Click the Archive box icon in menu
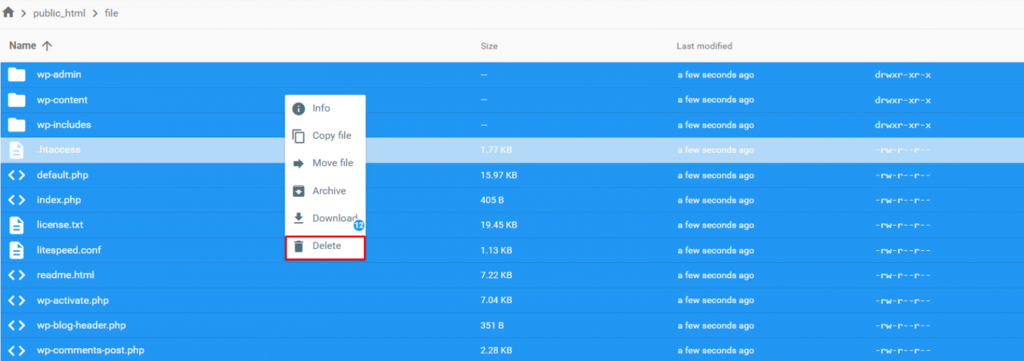The width and height of the screenshot is (1024, 361). point(298,191)
